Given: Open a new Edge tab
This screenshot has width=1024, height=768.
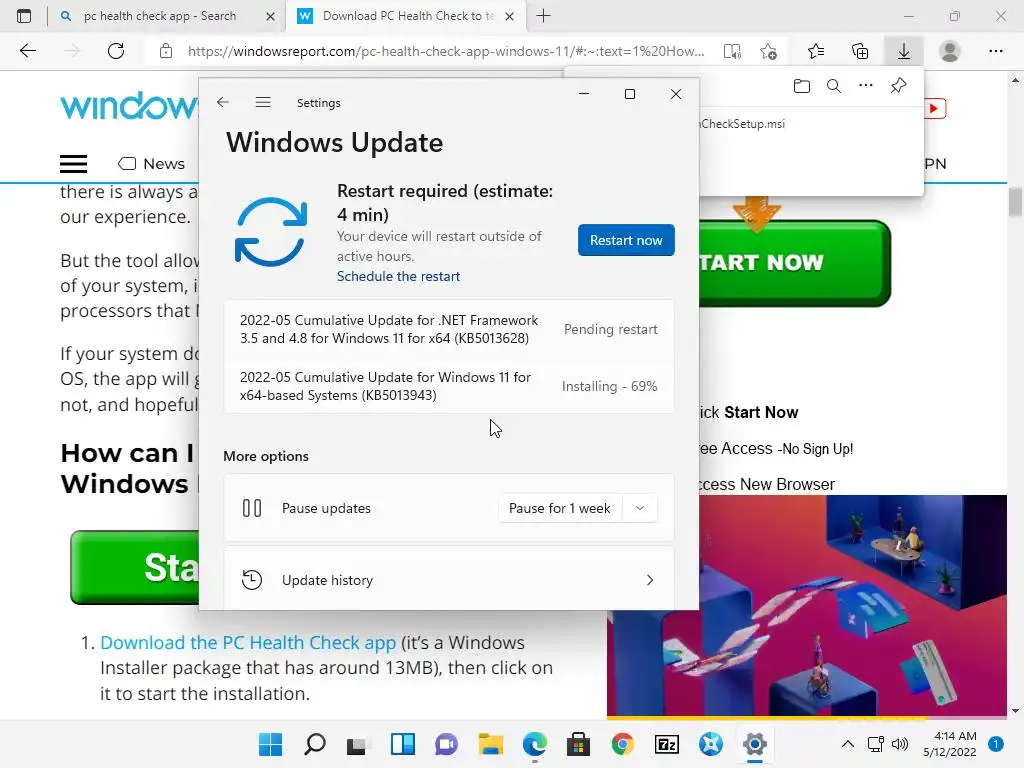Looking at the screenshot, I should click(543, 16).
